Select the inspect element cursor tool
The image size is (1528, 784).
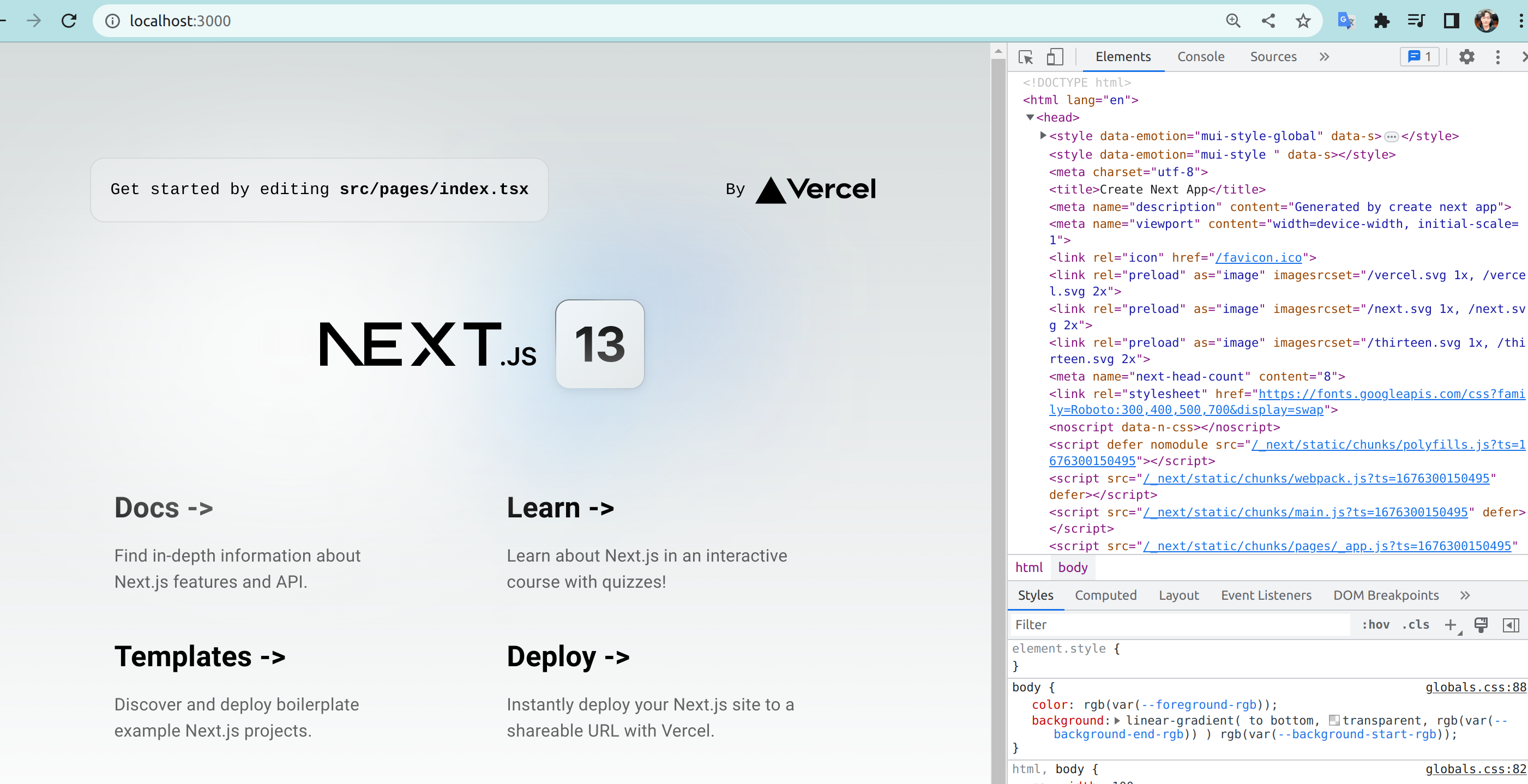coord(1026,57)
